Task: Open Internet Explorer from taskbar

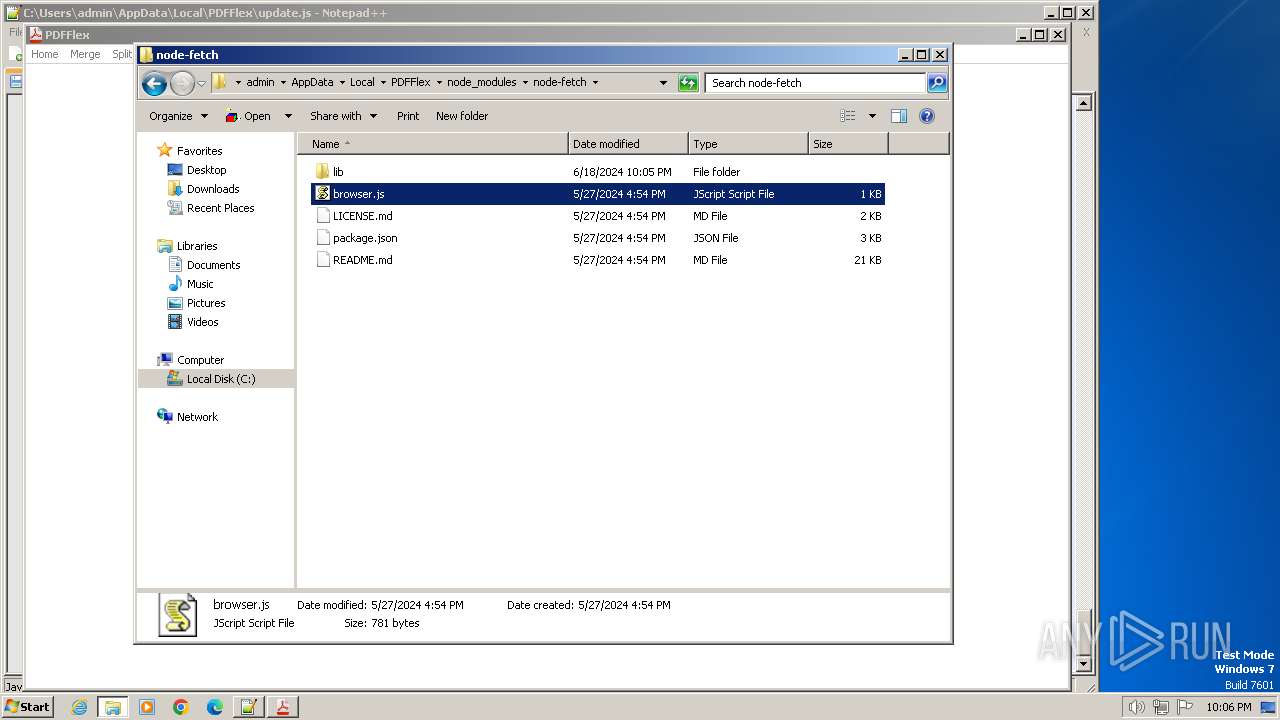Action: click(79, 707)
